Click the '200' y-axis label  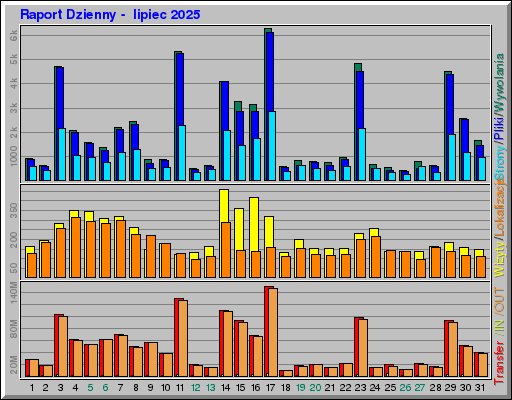pos(14,240)
